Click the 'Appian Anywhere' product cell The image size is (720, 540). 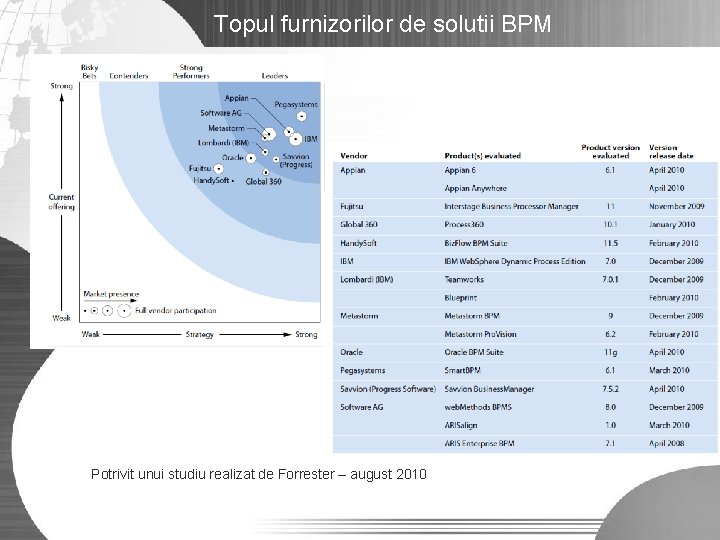tap(475, 188)
